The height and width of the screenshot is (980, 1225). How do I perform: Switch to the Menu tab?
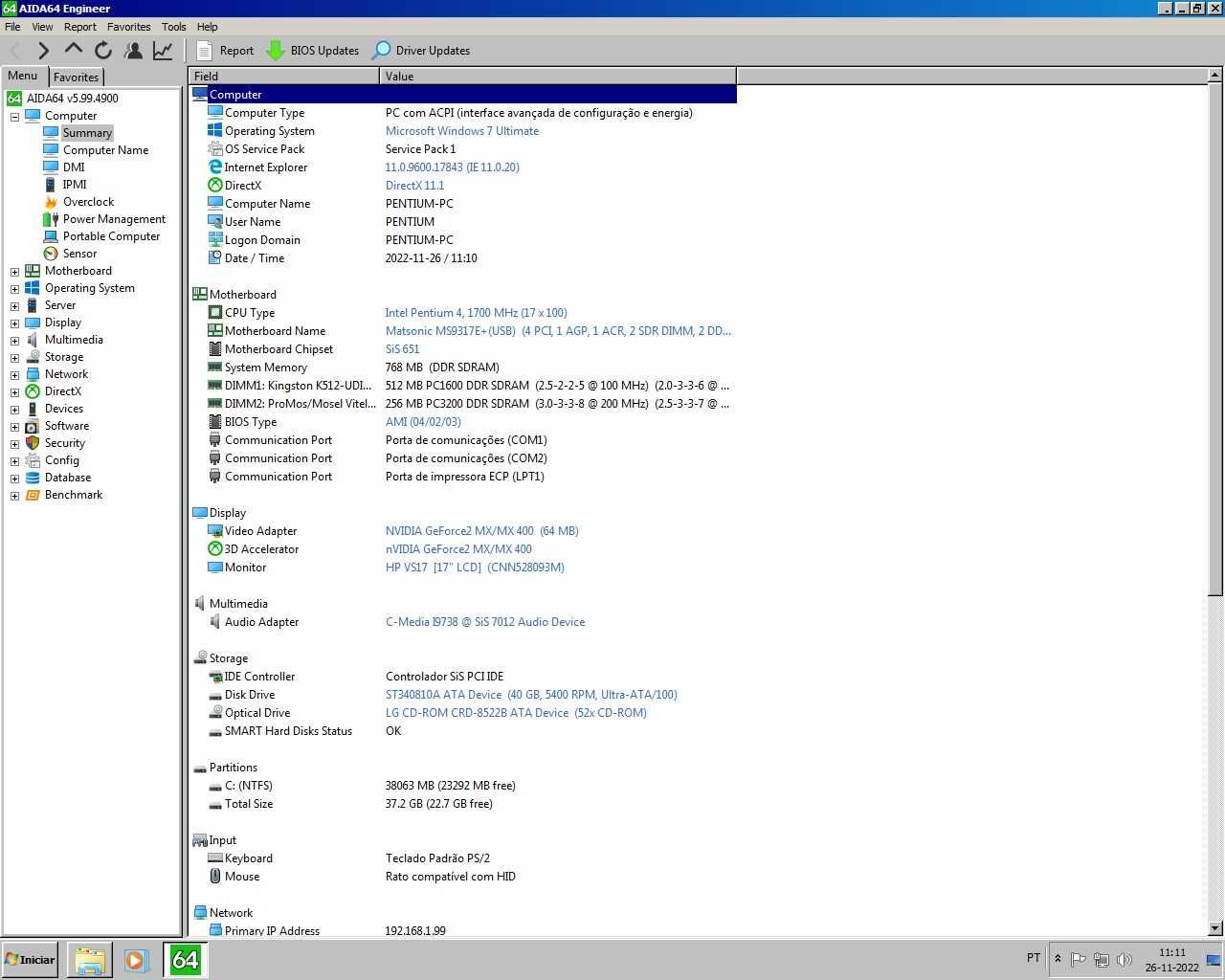[23, 76]
